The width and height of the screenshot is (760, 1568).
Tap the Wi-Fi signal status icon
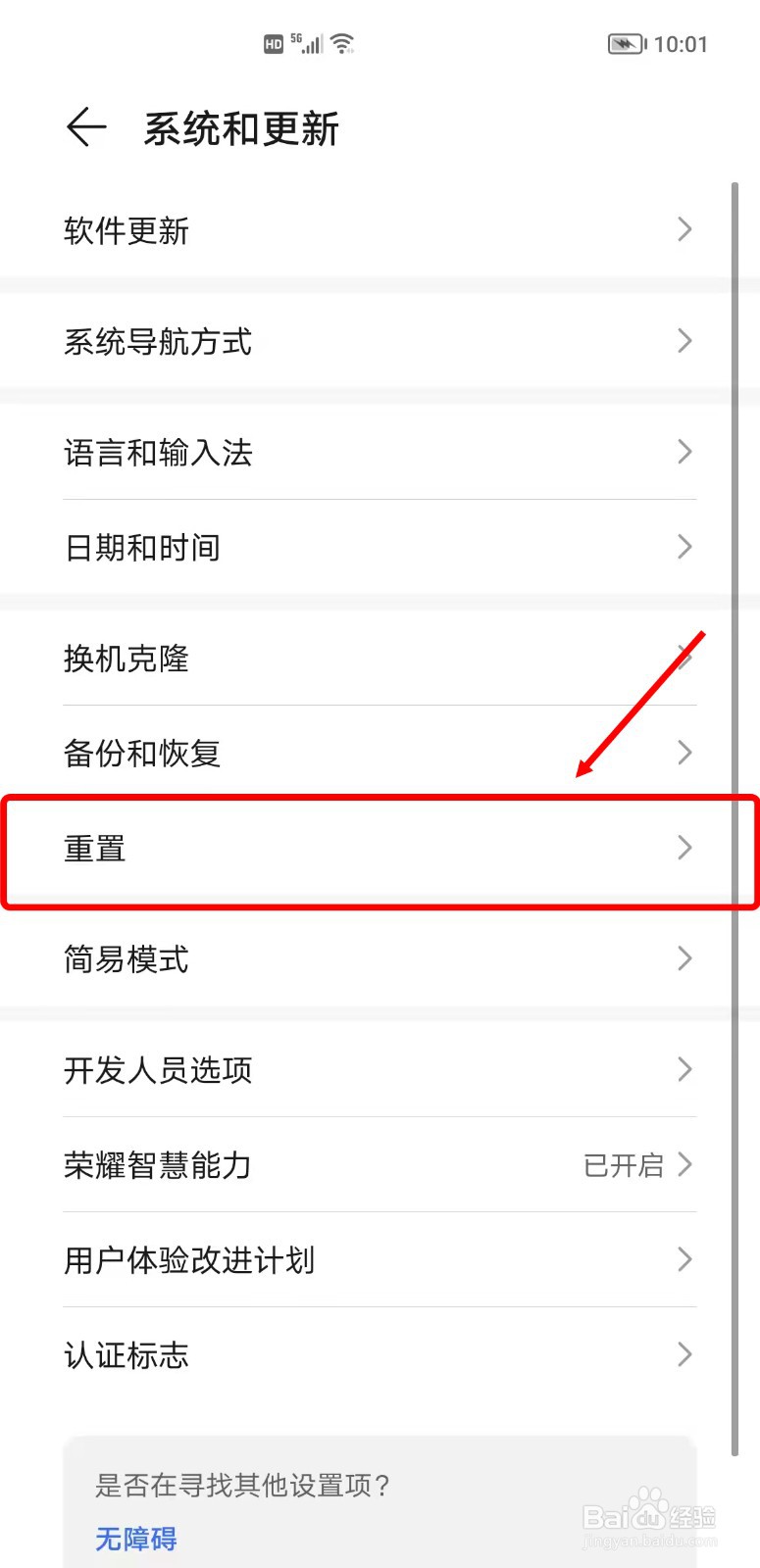coord(342,43)
